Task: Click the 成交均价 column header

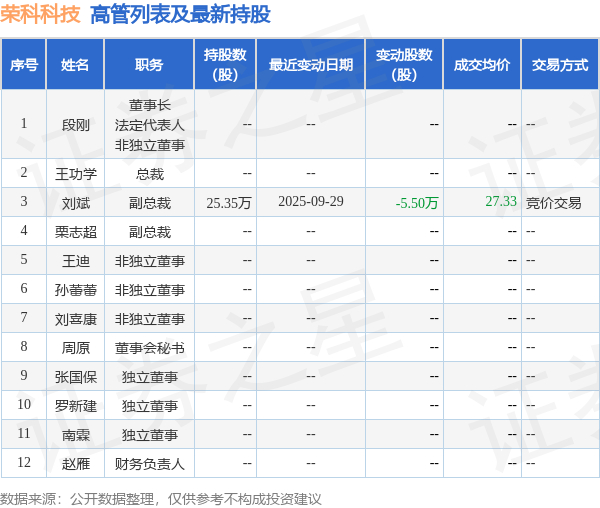Action: 482,65
